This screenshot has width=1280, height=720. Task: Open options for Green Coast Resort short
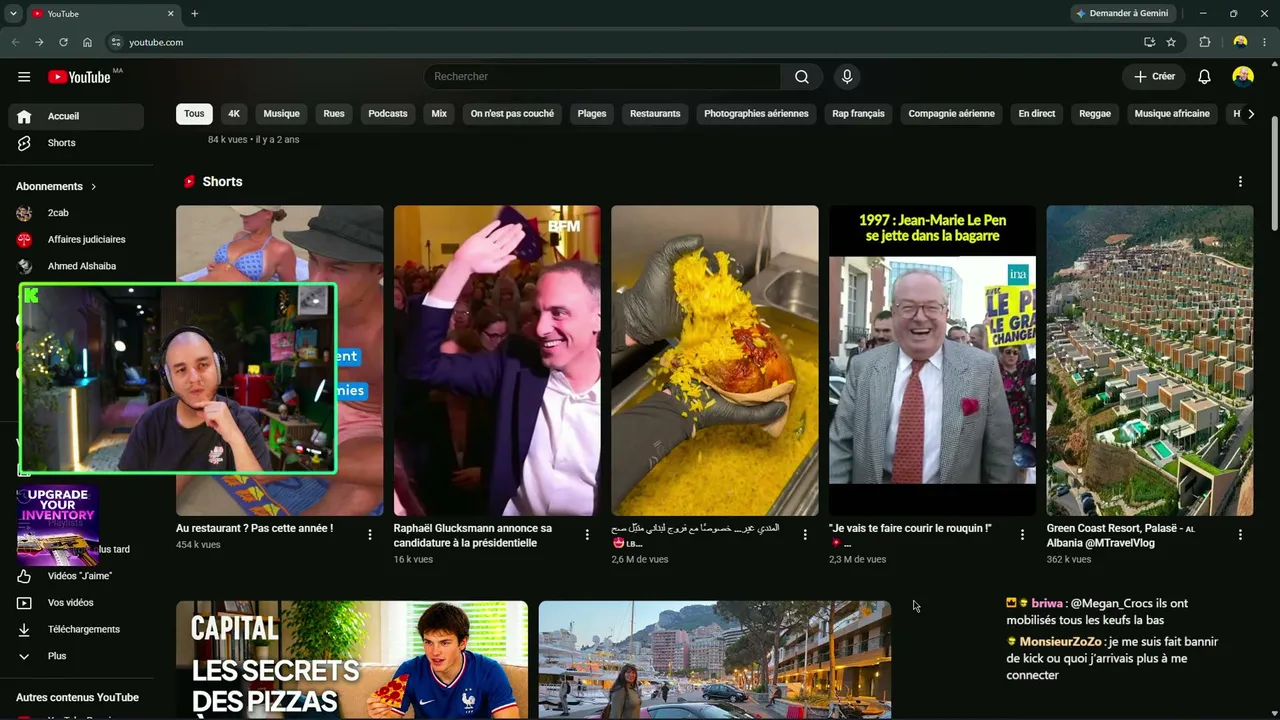click(x=1240, y=535)
